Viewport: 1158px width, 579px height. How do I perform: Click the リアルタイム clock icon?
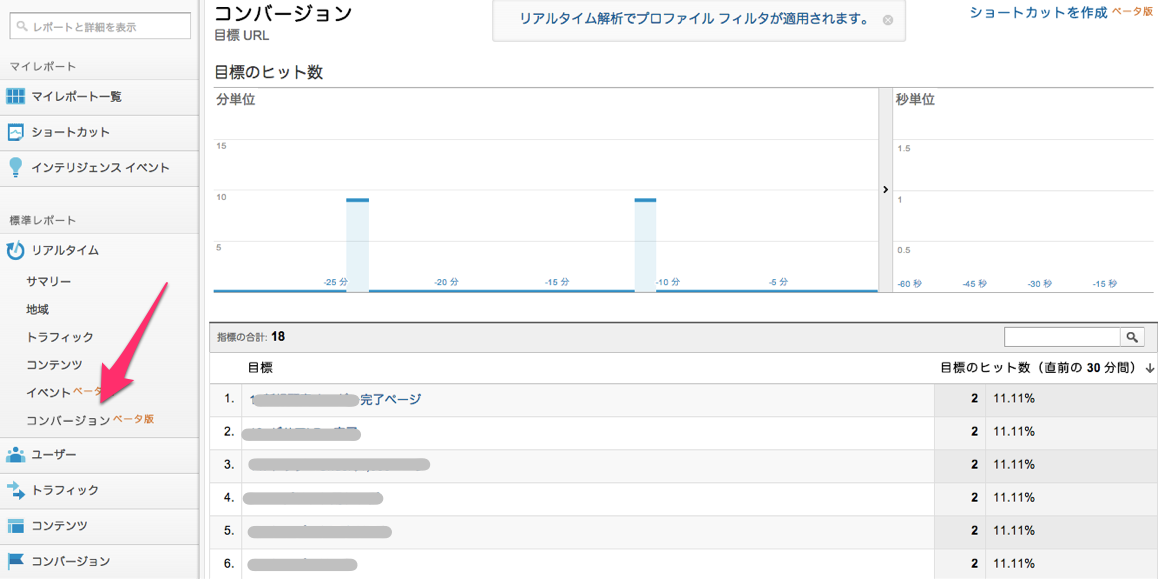pos(16,250)
